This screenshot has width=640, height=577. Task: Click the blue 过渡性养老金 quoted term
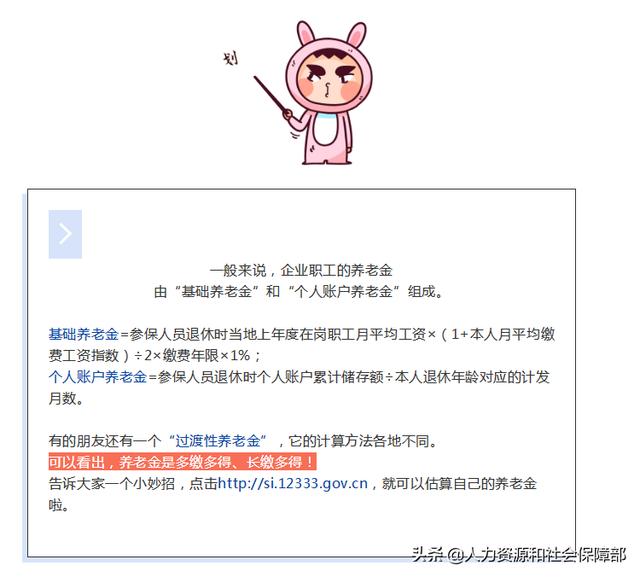(x=218, y=441)
